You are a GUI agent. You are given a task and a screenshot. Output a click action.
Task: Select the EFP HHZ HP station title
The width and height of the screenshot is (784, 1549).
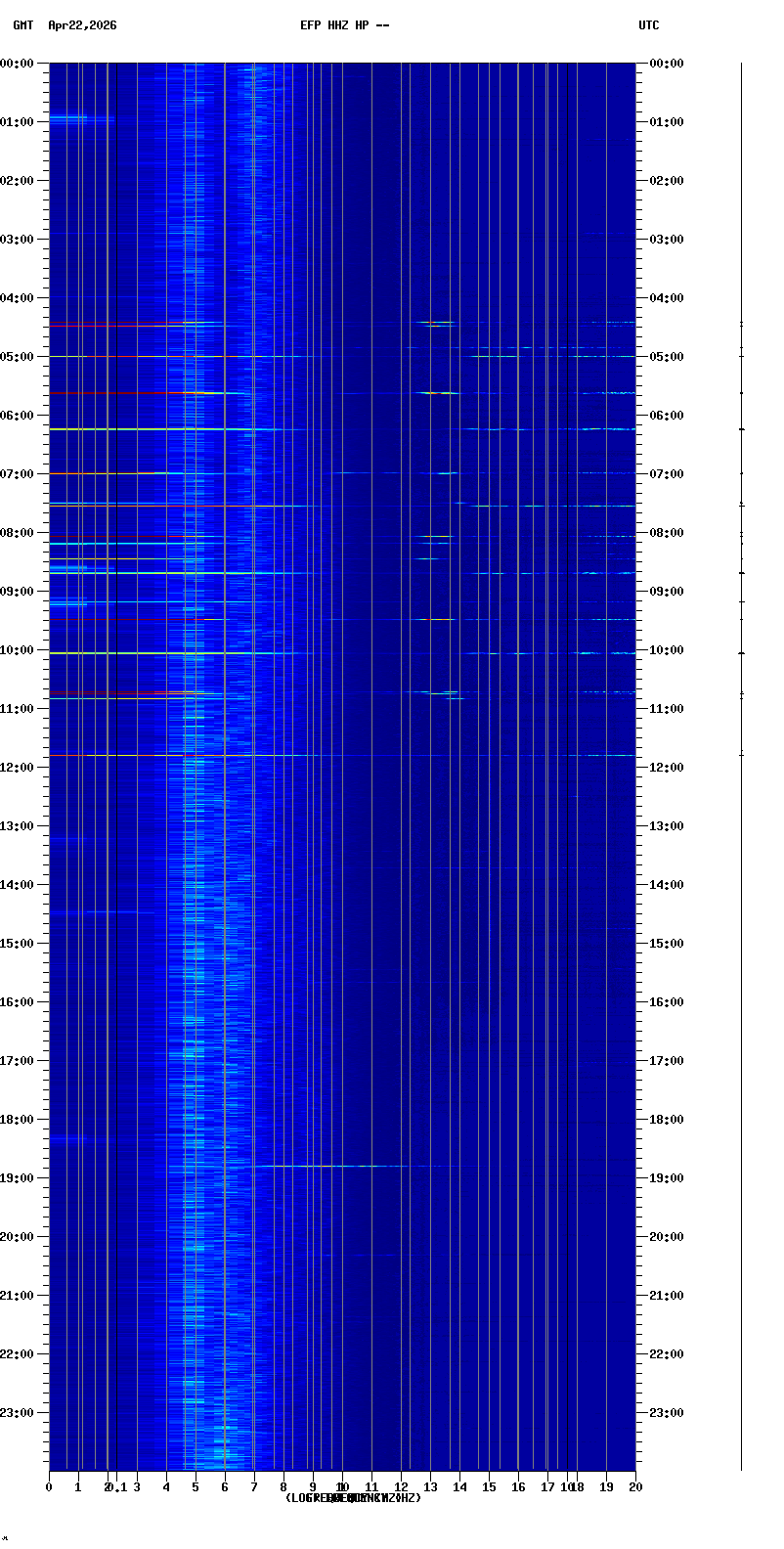point(344,25)
